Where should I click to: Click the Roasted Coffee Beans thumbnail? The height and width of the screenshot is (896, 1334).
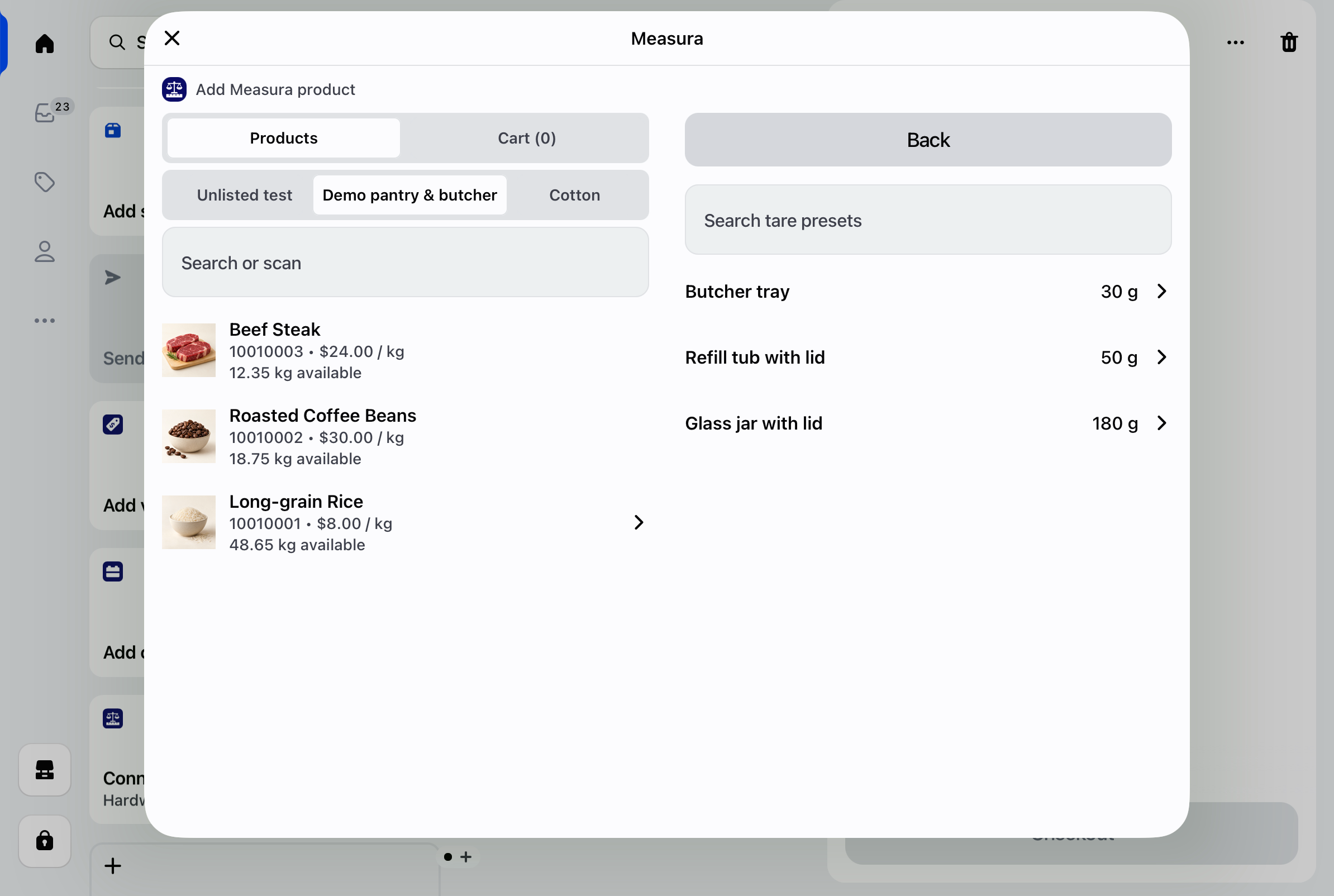pos(188,436)
